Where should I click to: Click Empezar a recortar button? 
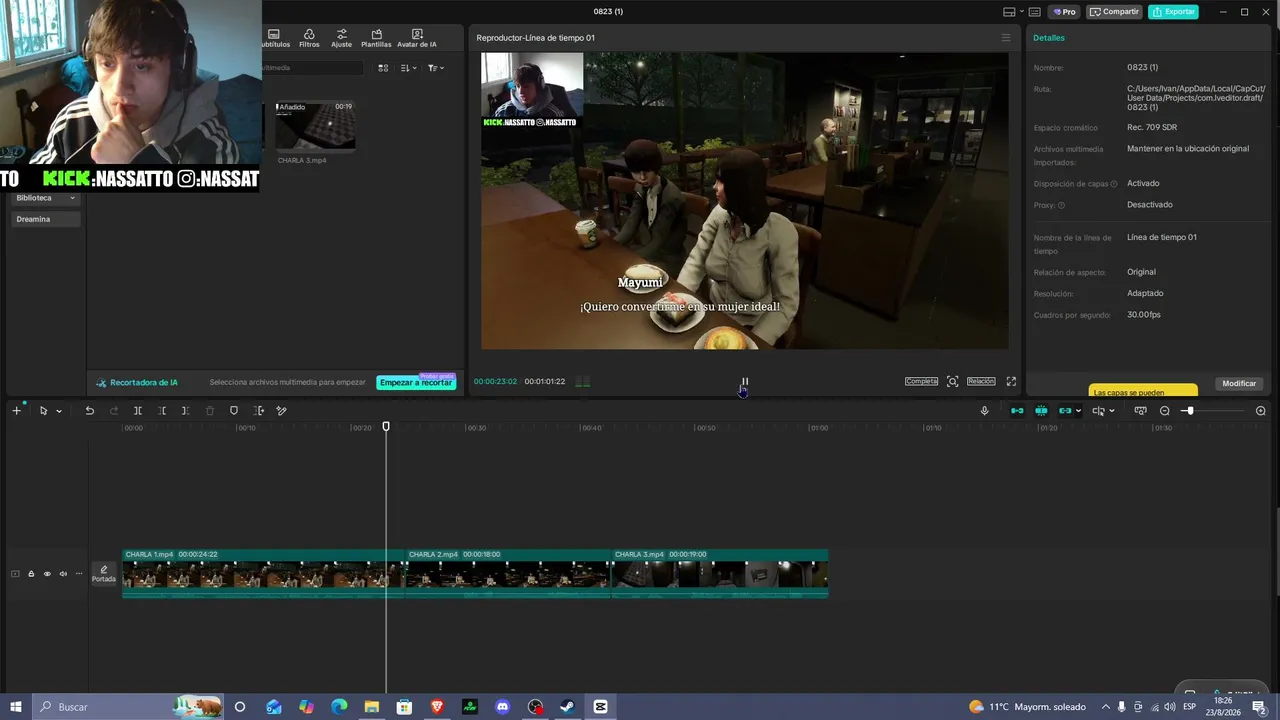(416, 382)
